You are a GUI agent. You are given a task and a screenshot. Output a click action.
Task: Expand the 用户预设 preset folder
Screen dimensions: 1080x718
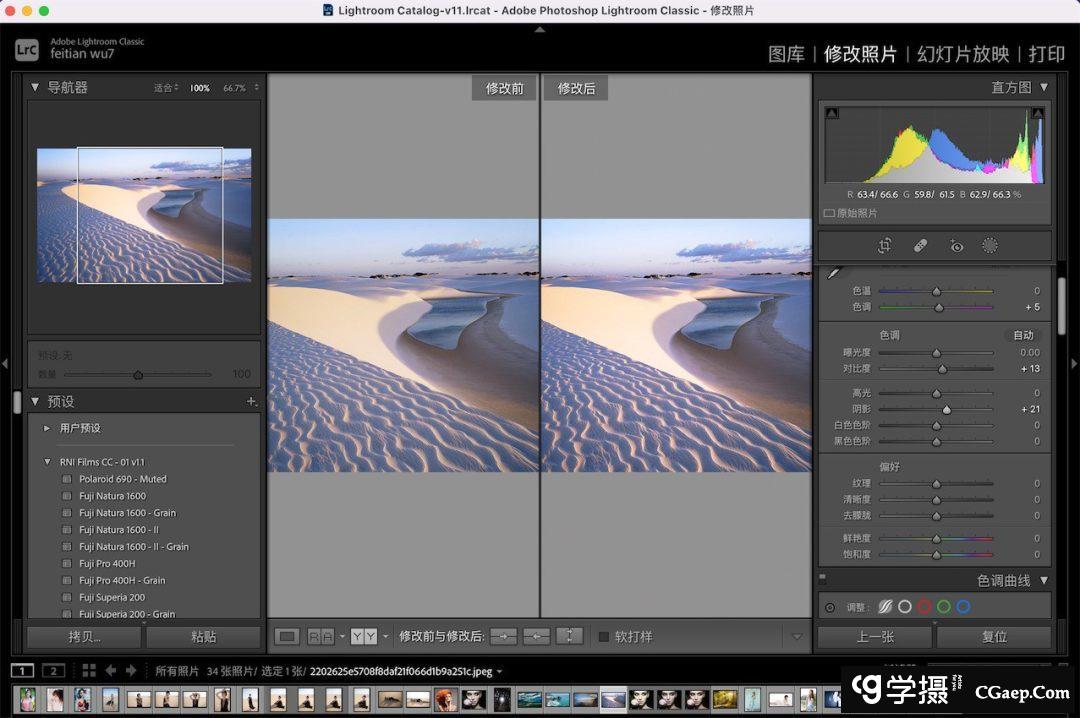(x=47, y=428)
